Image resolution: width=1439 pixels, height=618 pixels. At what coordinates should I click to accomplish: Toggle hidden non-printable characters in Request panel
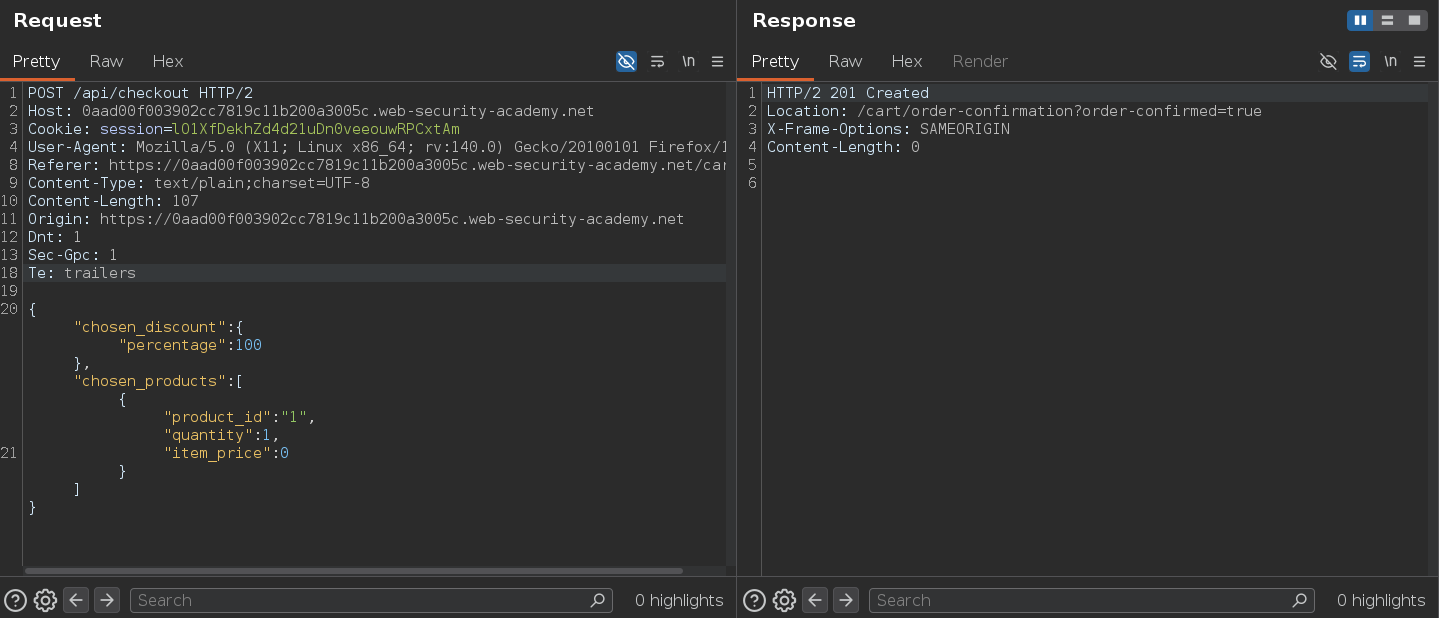pos(626,61)
